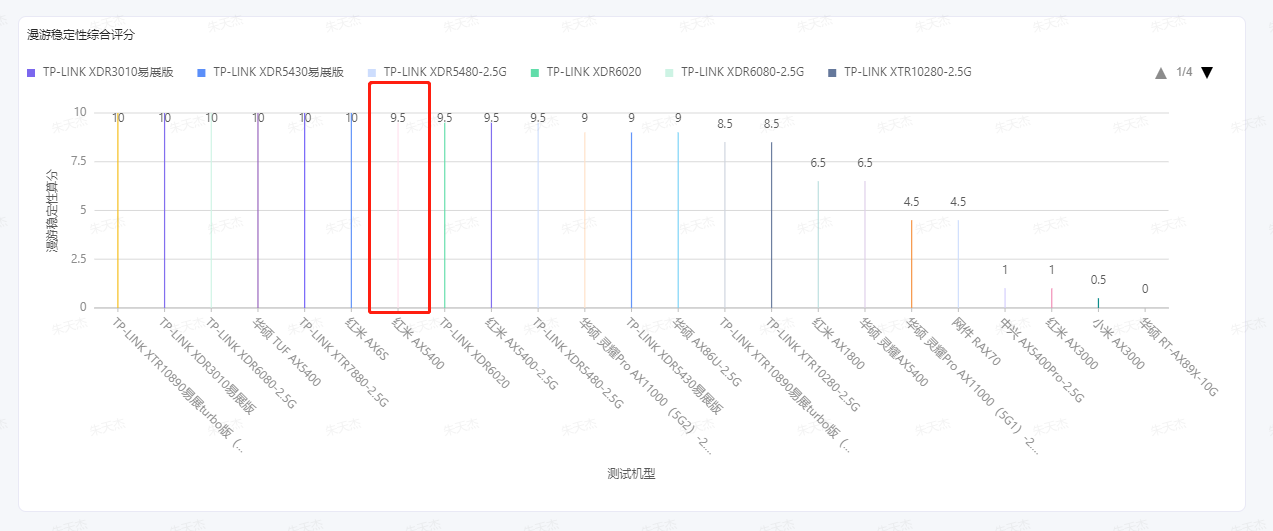The width and height of the screenshot is (1273, 531).
Task: Click value 0.5 above 小米 AX3000 bar
Action: point(1098,280)
